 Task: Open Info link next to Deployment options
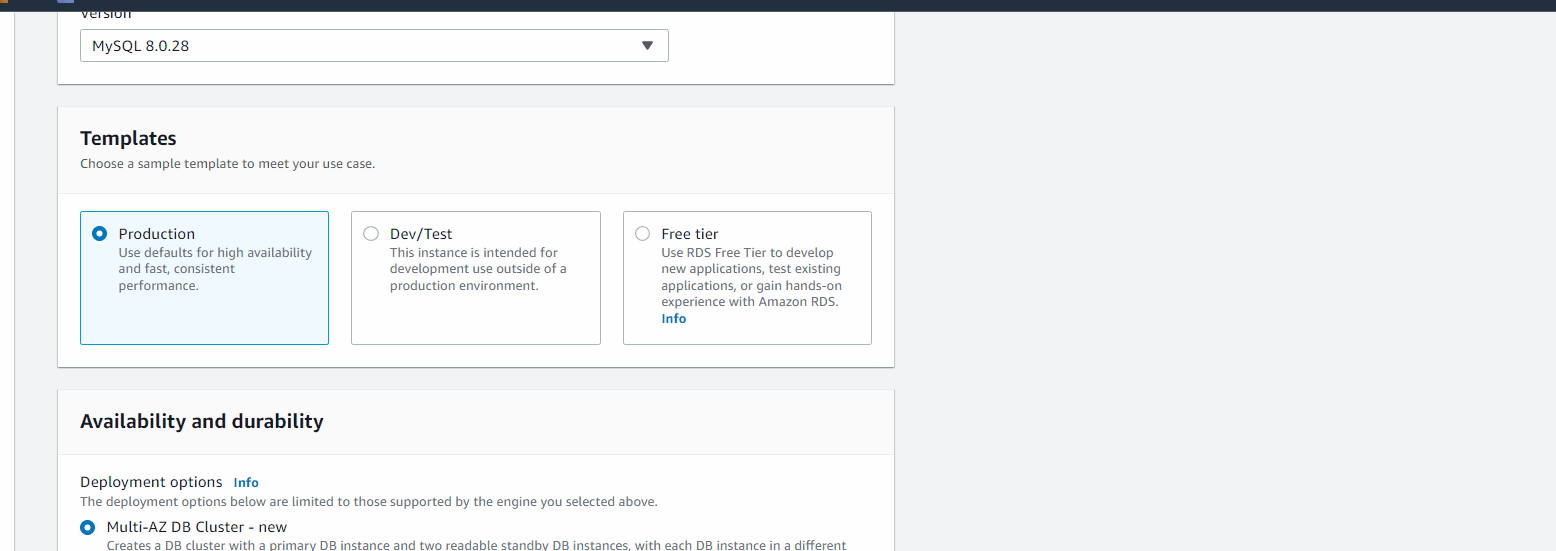[x=246, y=482]
